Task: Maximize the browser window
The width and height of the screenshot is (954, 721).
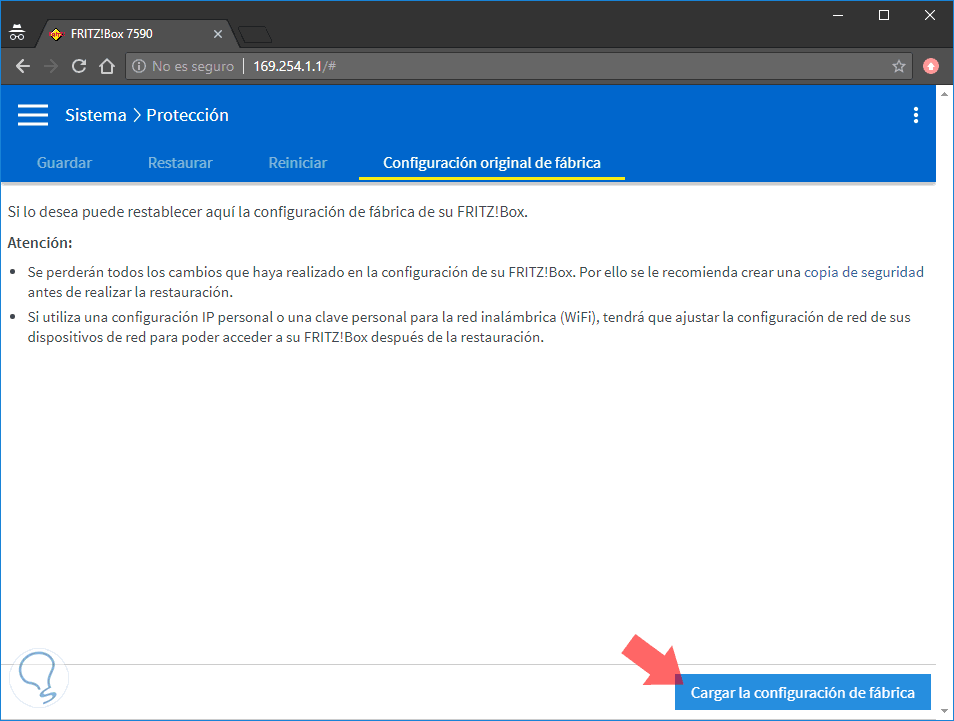Action: pos(884,15)
